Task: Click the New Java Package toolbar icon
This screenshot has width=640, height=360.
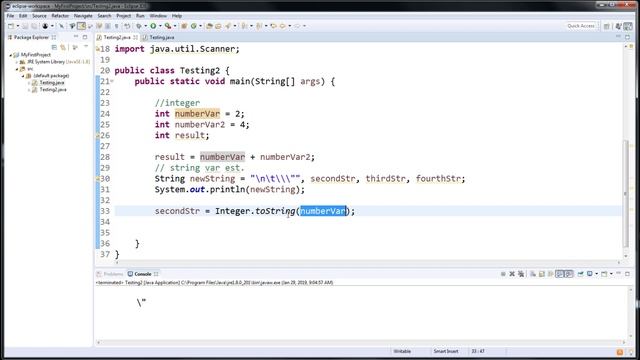Action: point(184,26)
